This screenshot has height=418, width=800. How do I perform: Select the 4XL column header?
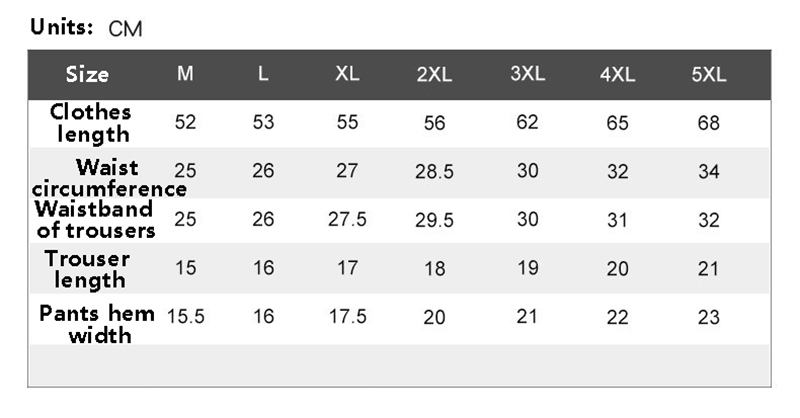pos(617,75)
